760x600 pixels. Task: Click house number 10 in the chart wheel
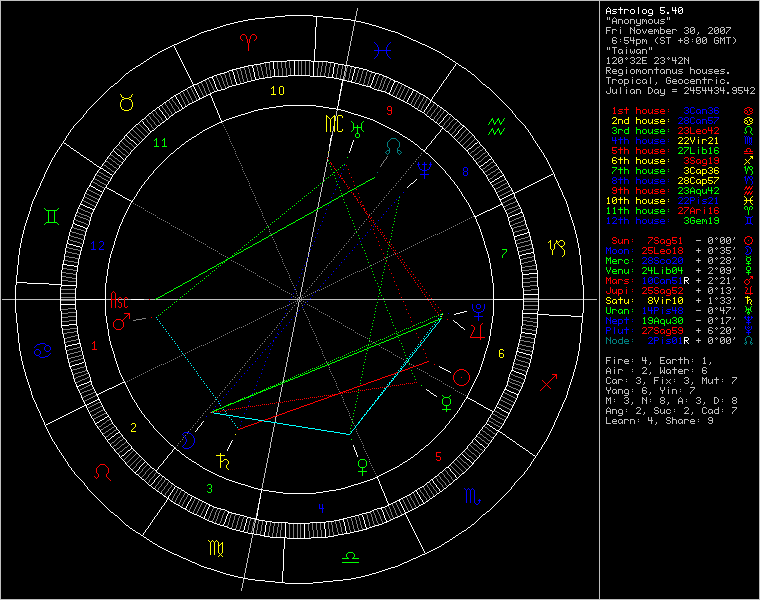(277, 91)
